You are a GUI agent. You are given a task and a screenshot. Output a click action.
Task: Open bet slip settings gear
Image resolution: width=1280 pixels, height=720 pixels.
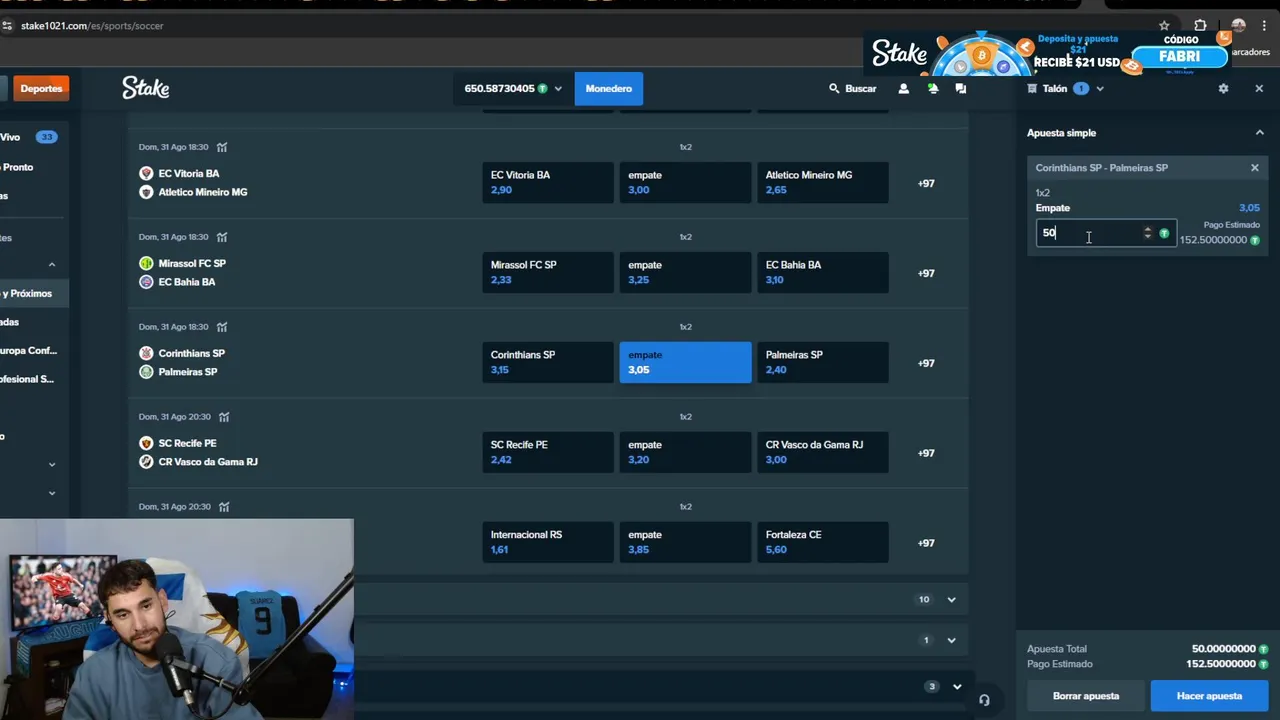click(1223, 88)
